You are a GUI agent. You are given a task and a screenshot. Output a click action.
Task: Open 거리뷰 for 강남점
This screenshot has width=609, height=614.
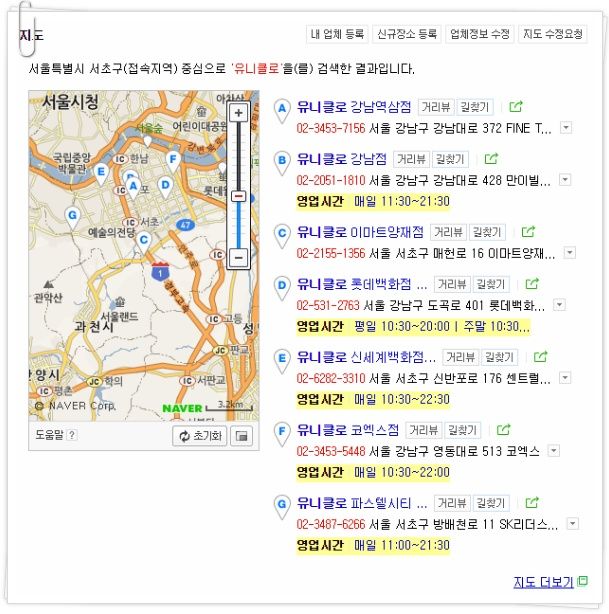pos(411,159)
